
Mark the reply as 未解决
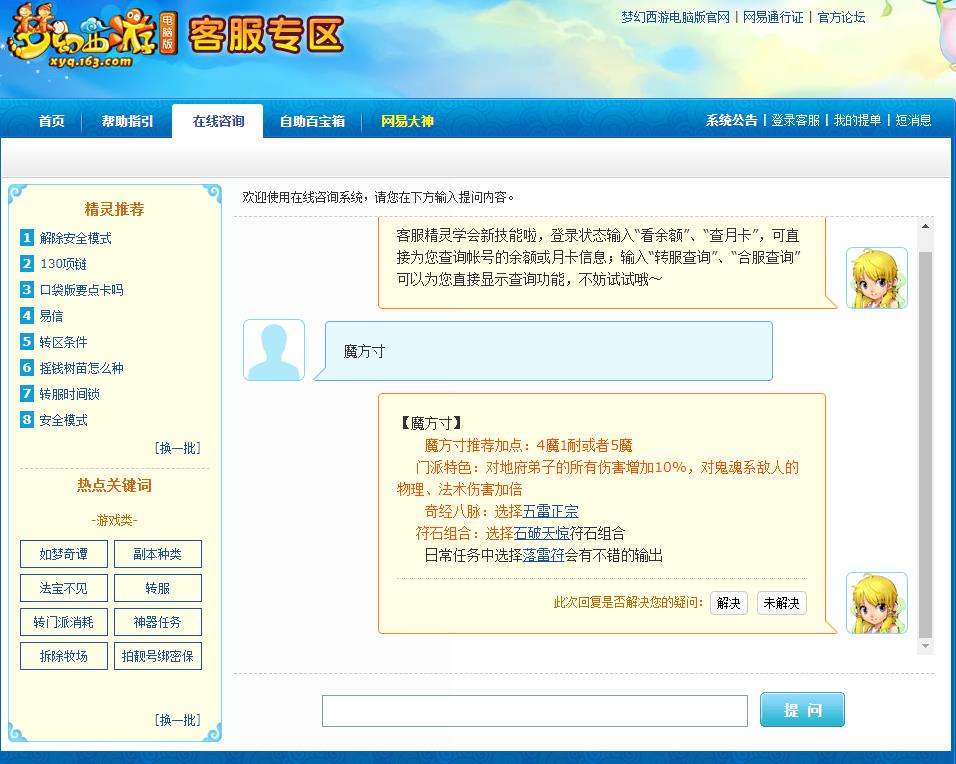pos(780,604)
